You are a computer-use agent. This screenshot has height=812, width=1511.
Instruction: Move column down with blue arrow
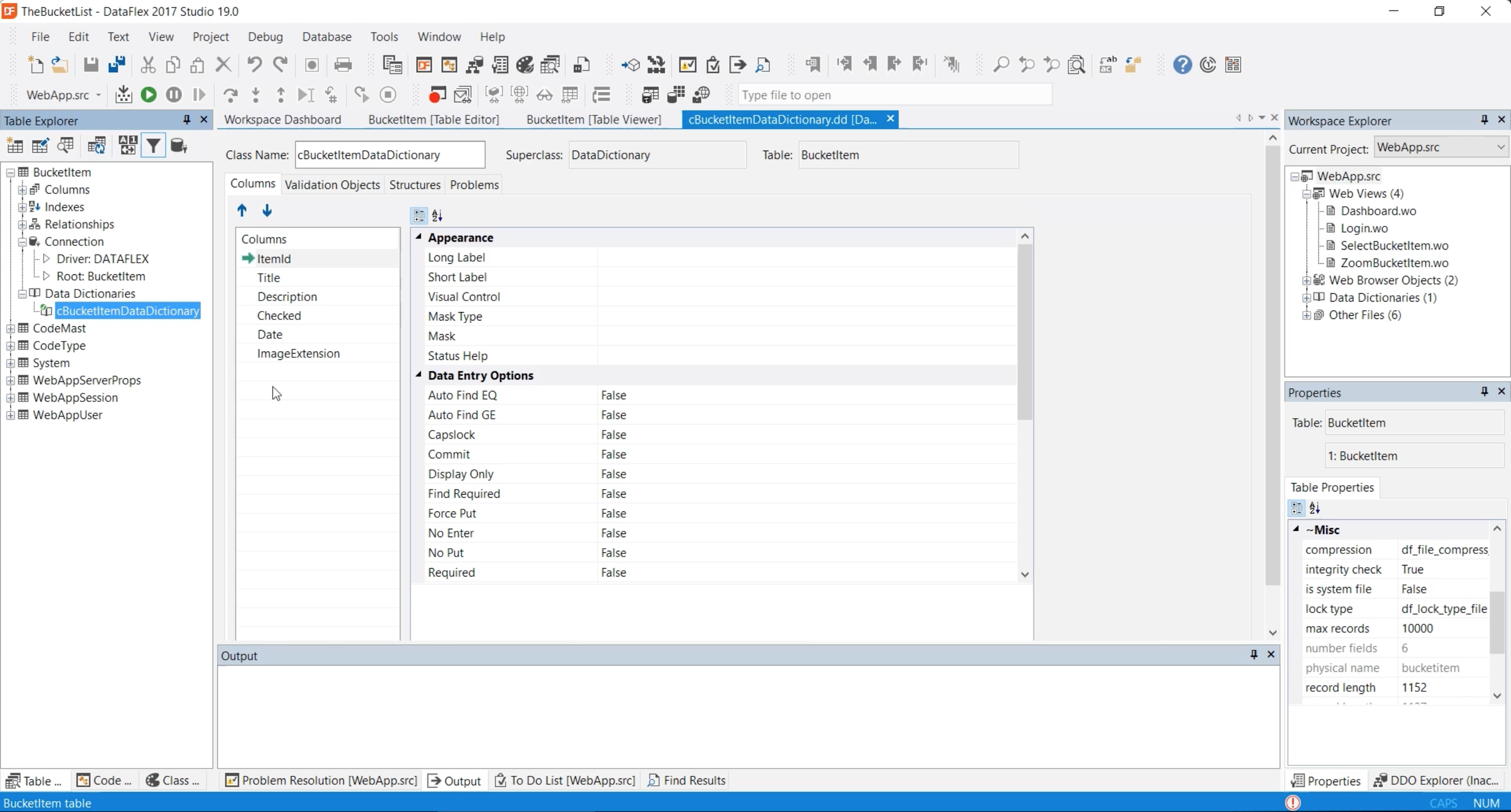click(267, 210)
